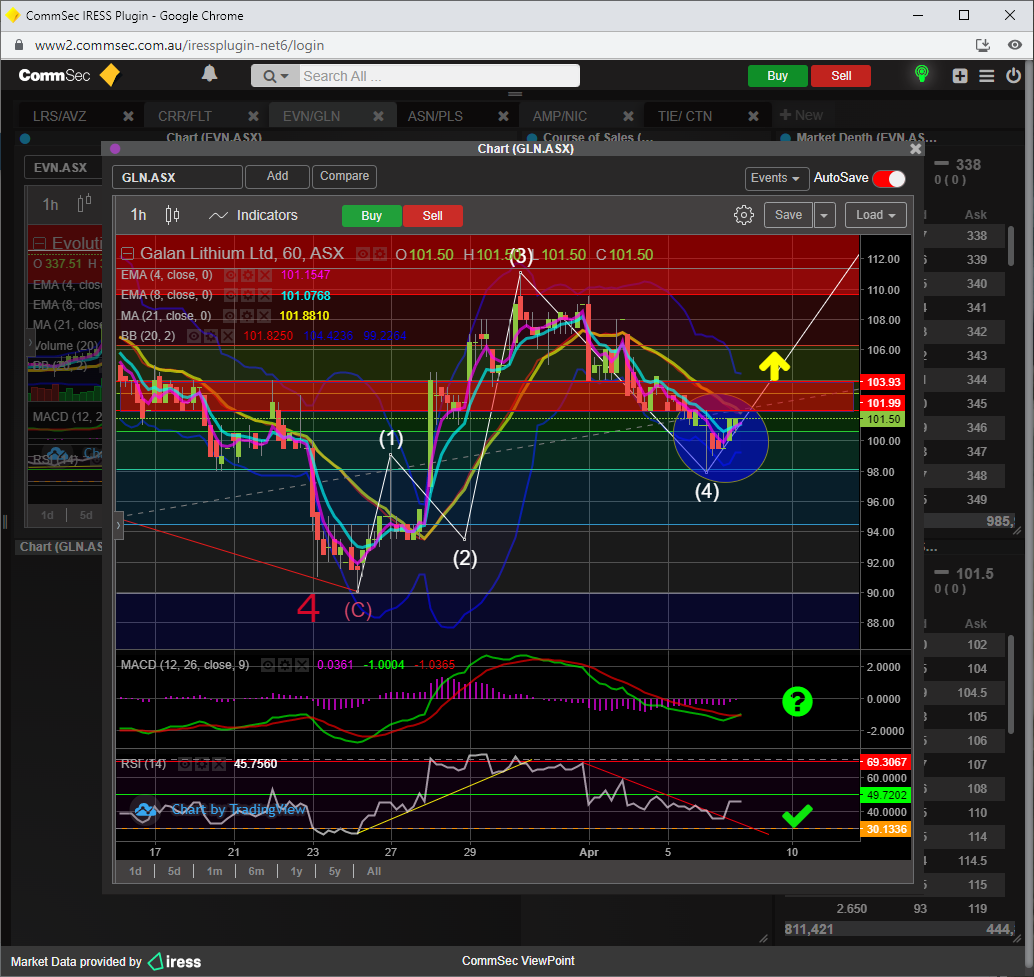The height and width of the screenshot is (977, 1034).
Task: Click the green Buy button in header
Action: click(777, 76)
